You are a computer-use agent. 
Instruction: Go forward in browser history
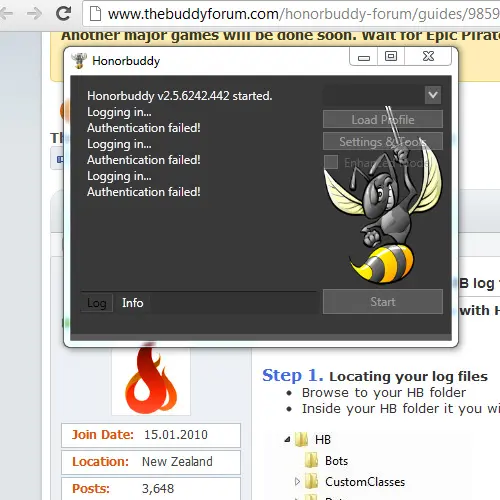[x=35, y=14]
